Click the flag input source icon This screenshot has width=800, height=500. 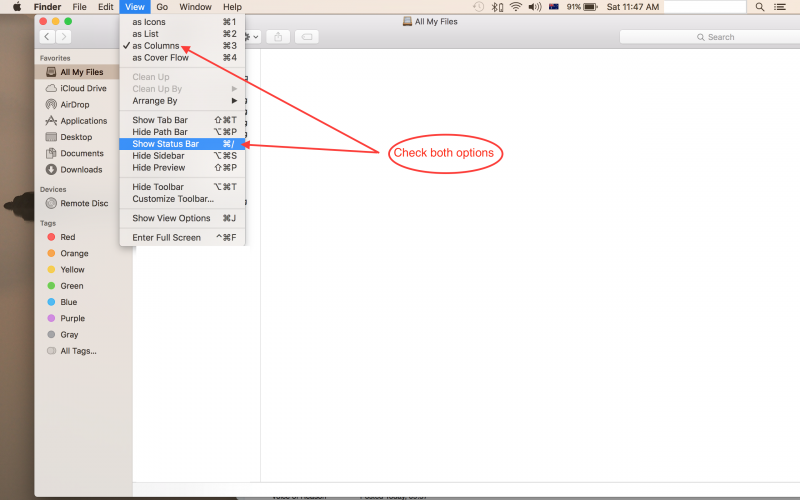point(554,7)
